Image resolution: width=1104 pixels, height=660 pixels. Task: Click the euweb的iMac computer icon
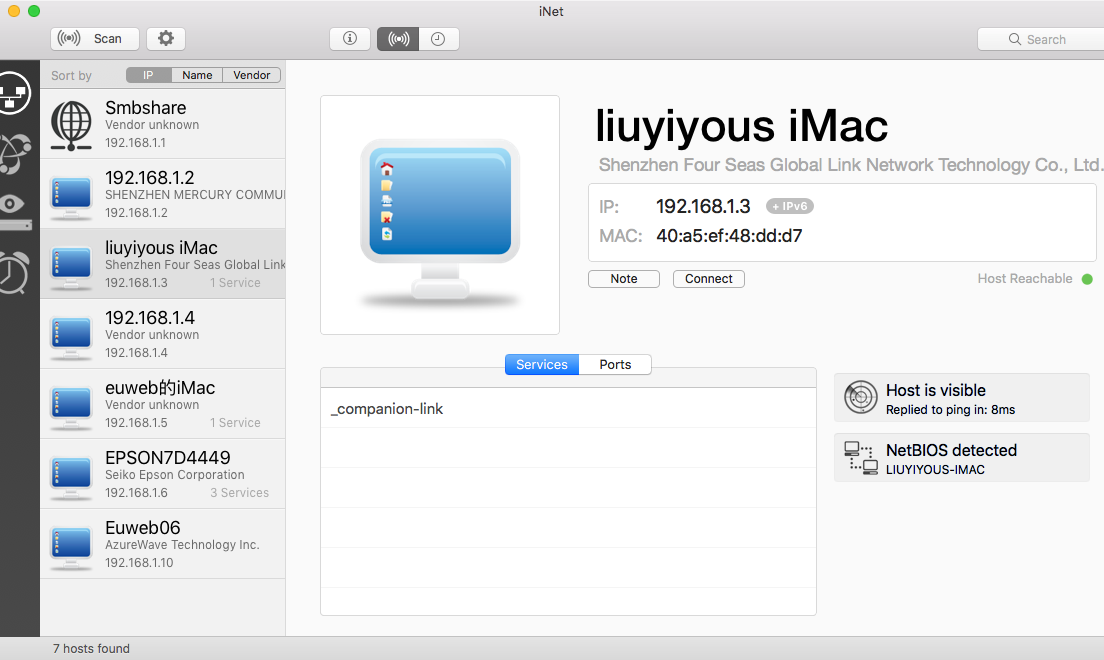(71, 406)
